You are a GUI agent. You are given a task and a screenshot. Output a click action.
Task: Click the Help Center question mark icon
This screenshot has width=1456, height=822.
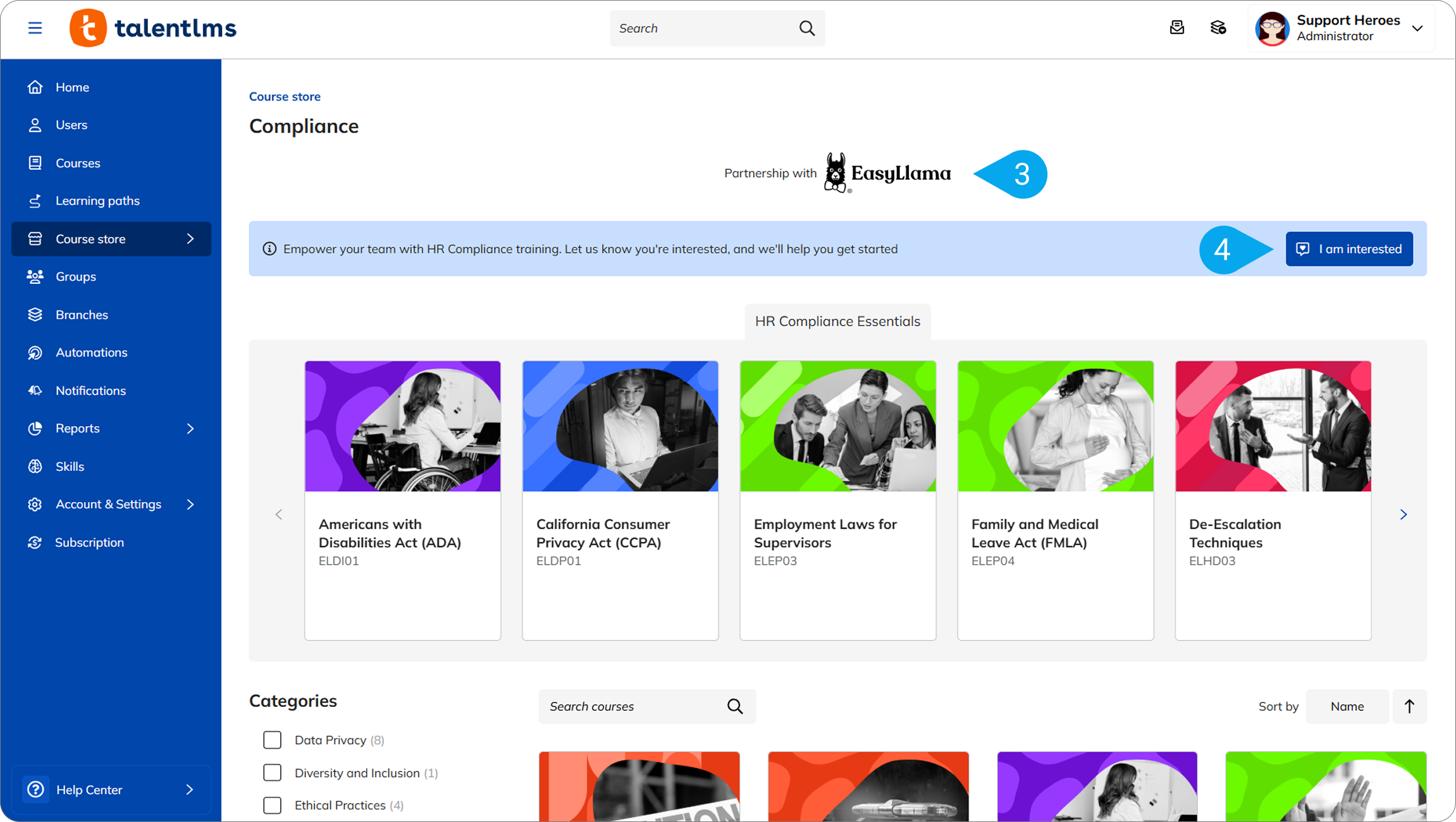36,789
